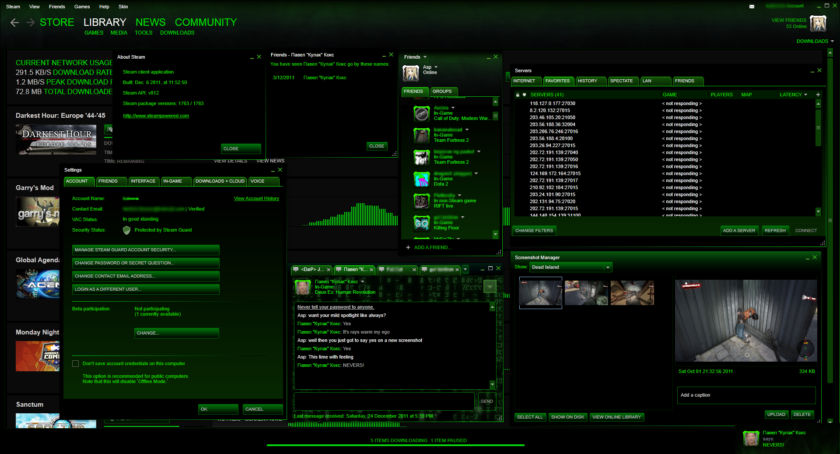Open the Steam menu
The width and height of the screenshot is (840, 454).
tap(13, 6)
